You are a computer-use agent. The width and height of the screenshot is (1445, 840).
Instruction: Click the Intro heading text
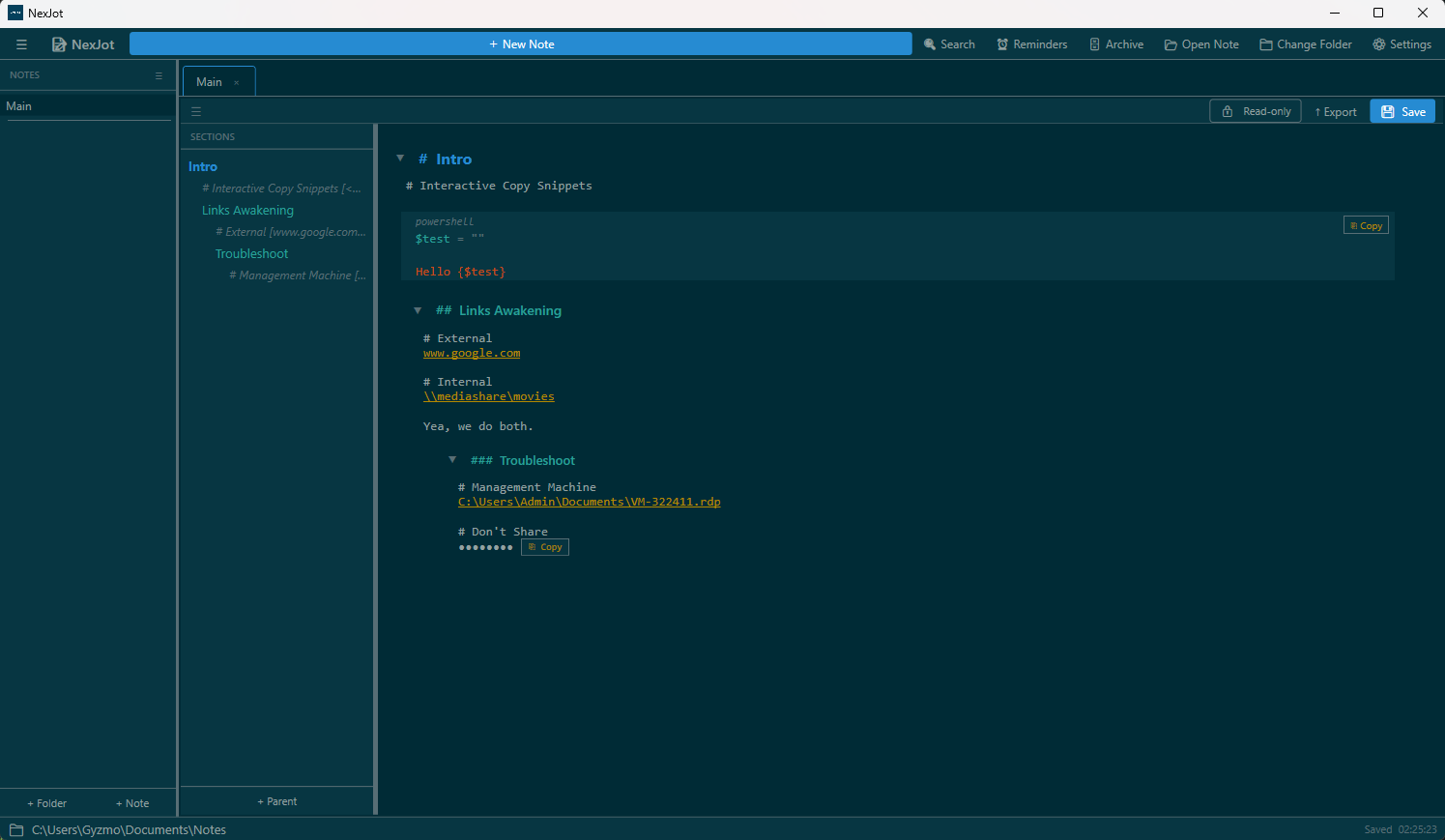[453, 159]
